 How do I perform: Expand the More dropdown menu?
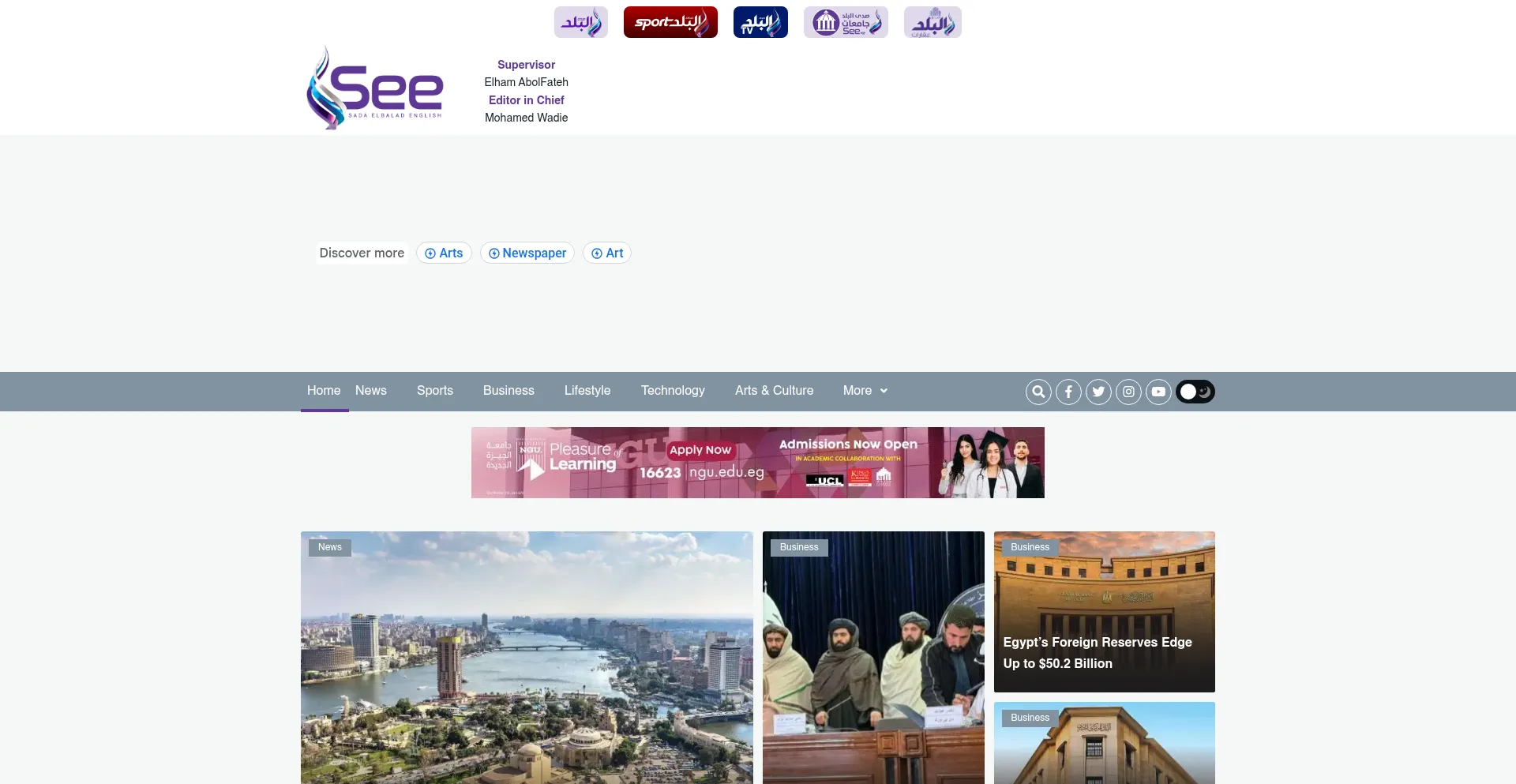865,391
